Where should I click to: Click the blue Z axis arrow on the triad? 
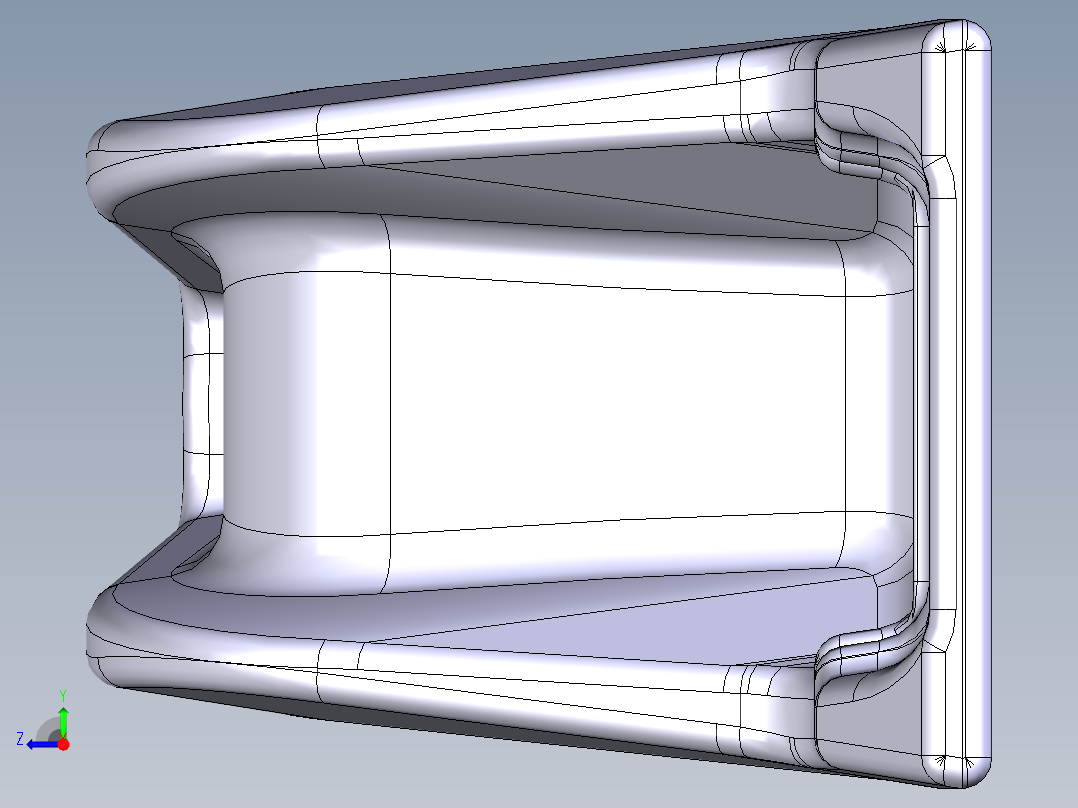click(x=43, y=744)
